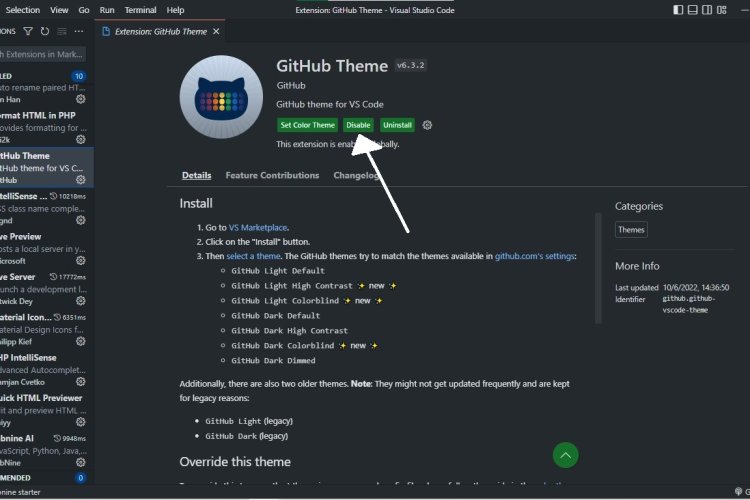Open manage gear for Material Icon Theme
Image resolution: width=750 pixels, height=500 pixels.
[x=81, y=341]
